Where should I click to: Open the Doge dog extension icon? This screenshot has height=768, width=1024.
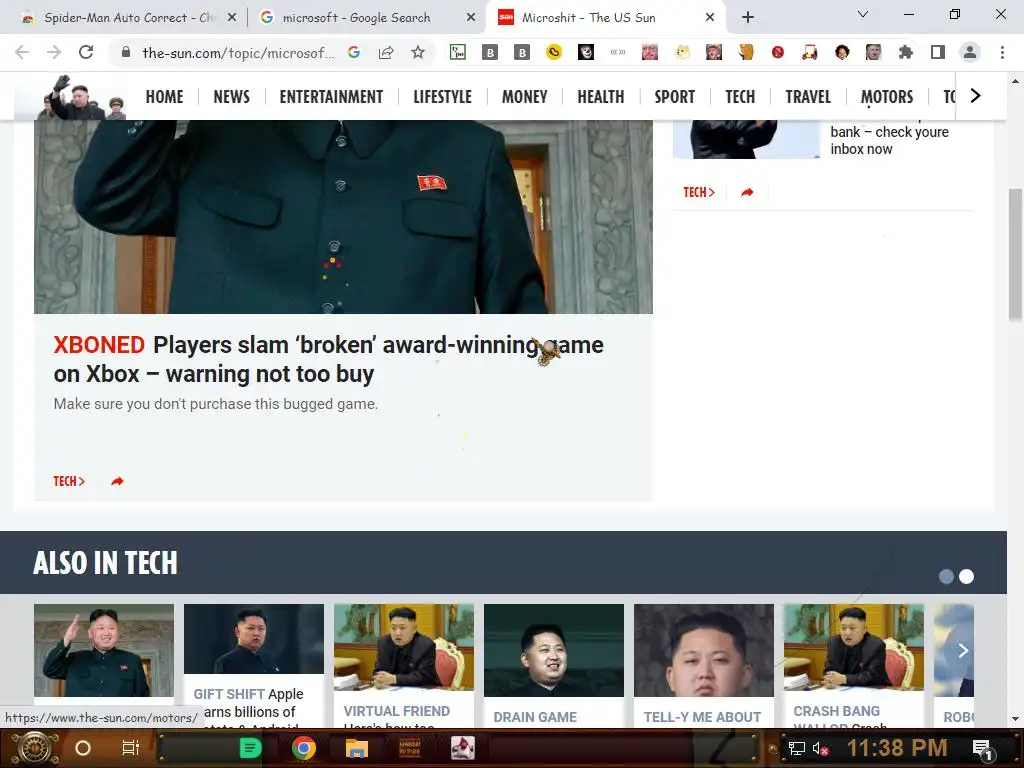click(x=682, y=52)
